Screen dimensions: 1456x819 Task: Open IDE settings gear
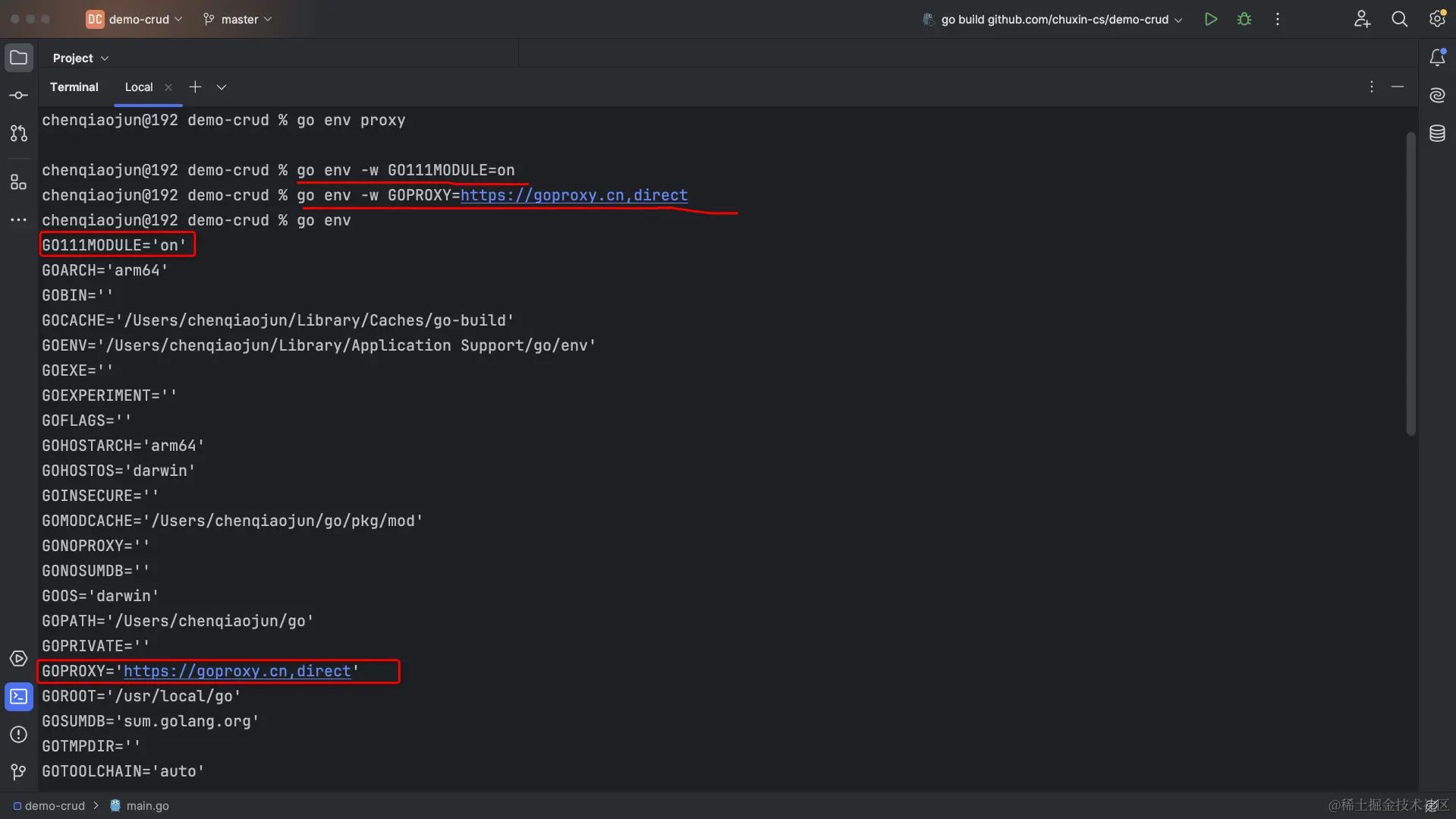click(1437, 19)
